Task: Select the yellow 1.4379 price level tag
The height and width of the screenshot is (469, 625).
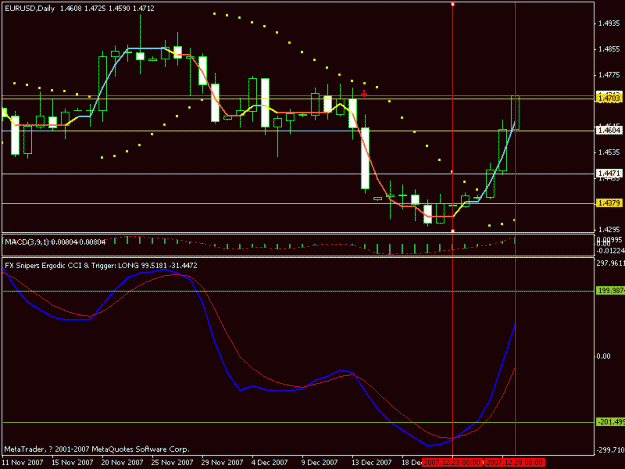Action: click(x=609, y=203)
